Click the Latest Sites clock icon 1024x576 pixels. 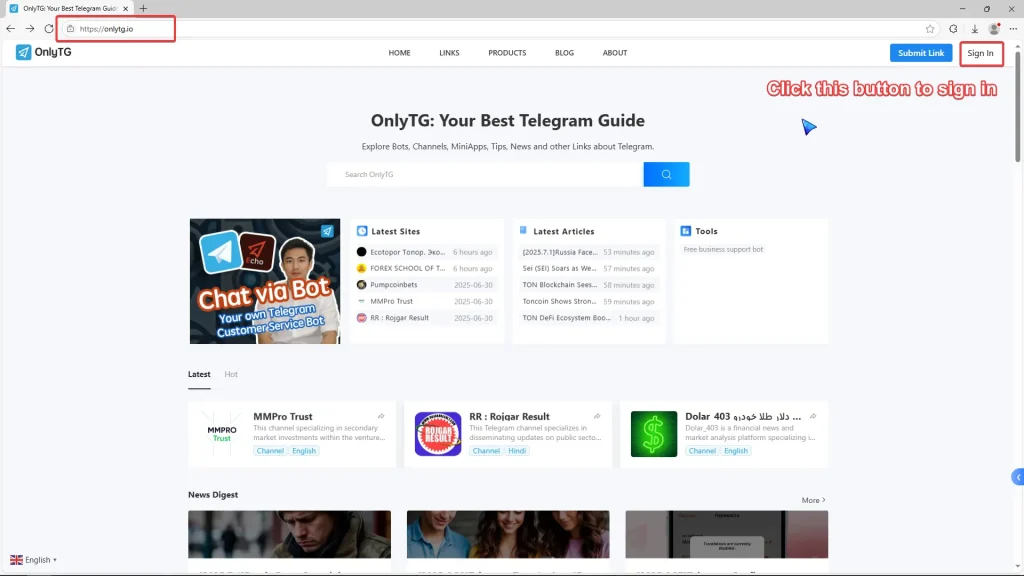(x=362, y=231)
